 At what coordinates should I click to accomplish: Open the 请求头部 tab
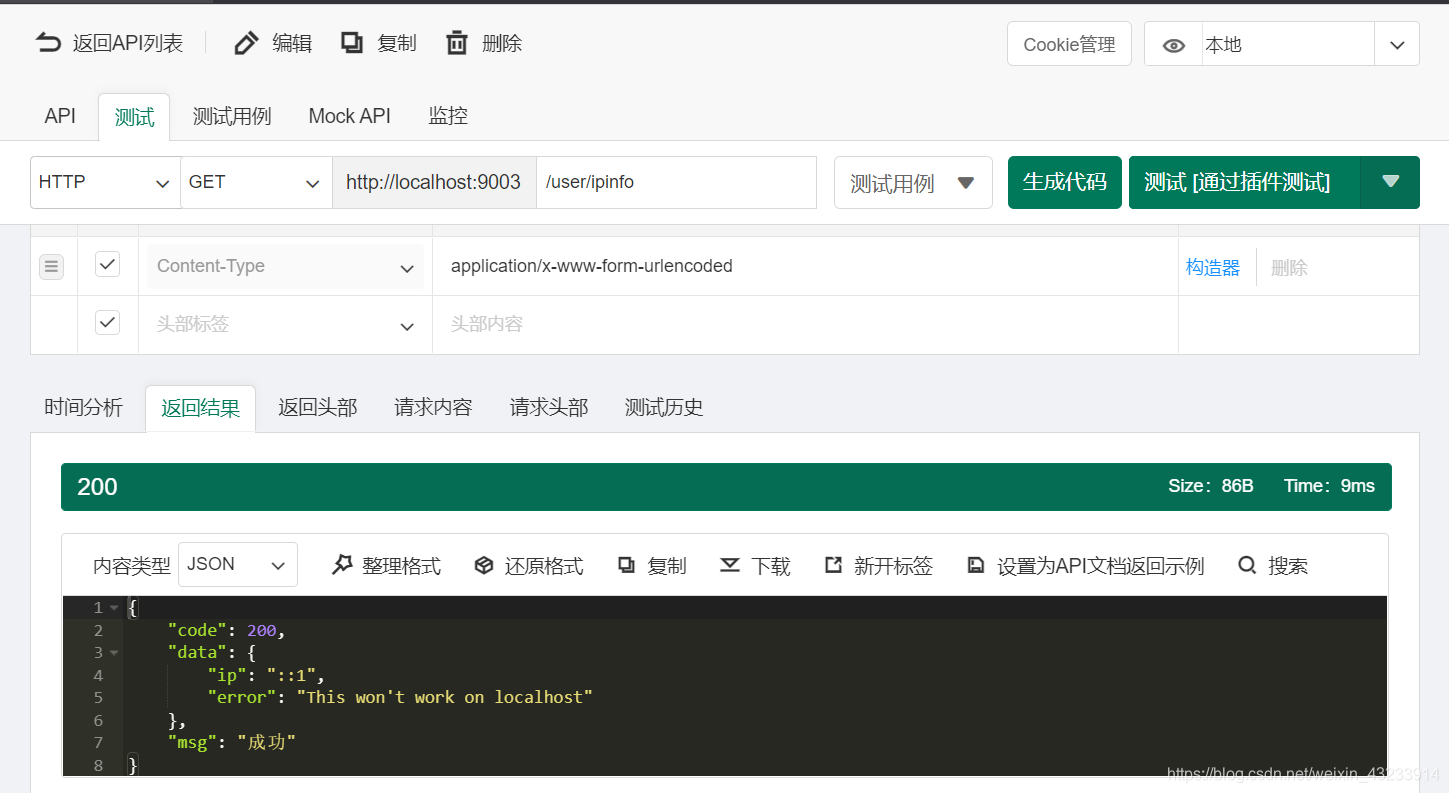tap(549, 407)
